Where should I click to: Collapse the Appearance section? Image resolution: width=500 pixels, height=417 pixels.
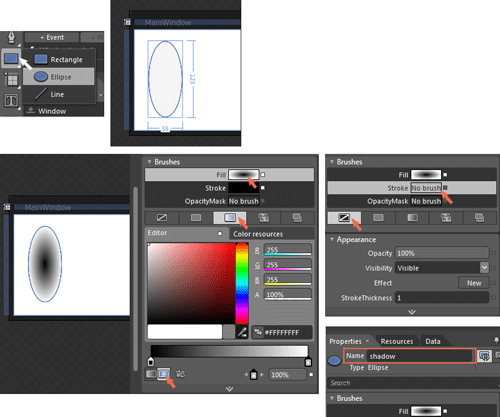tap(332, 239)
